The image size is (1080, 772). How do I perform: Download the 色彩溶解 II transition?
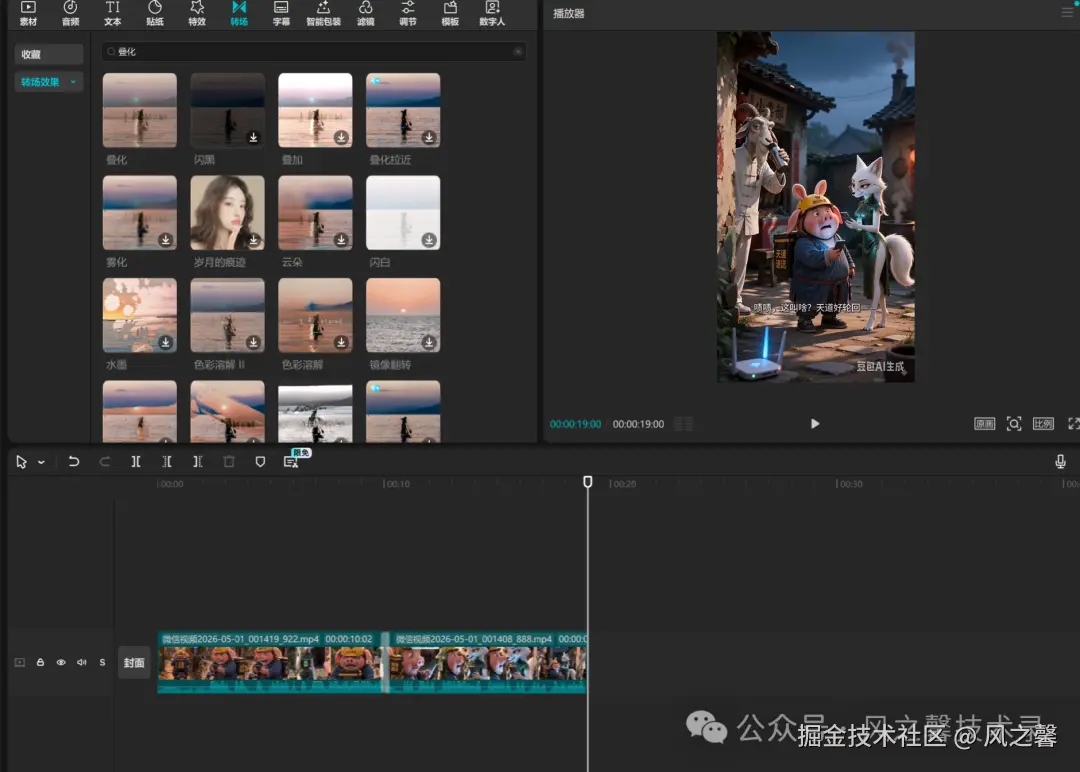(253, 342)
